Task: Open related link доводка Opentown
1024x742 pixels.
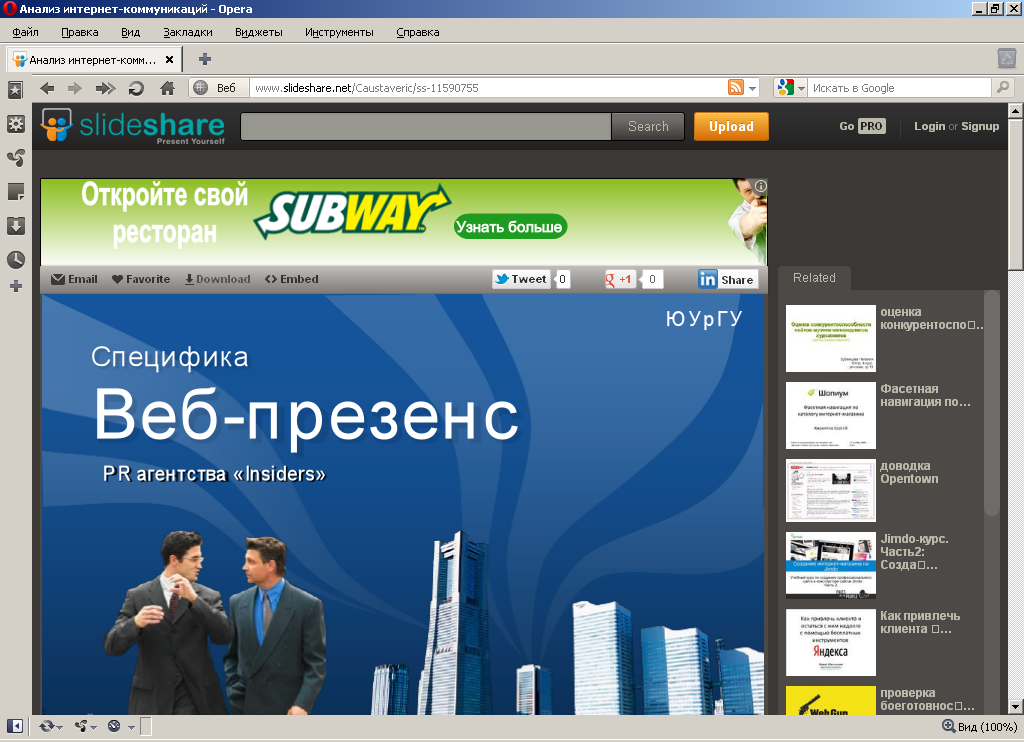Action: point(909,472)
